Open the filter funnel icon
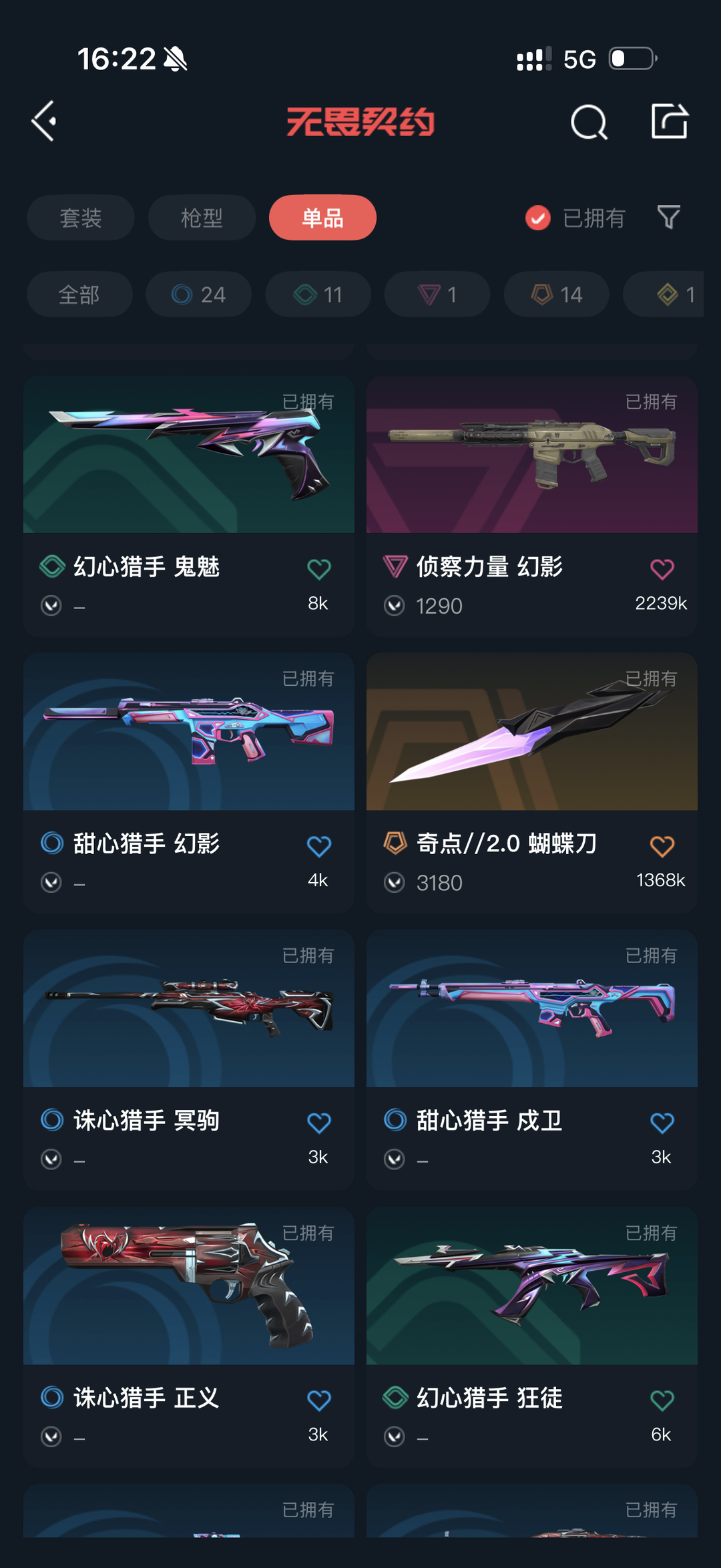 (668, 217)
